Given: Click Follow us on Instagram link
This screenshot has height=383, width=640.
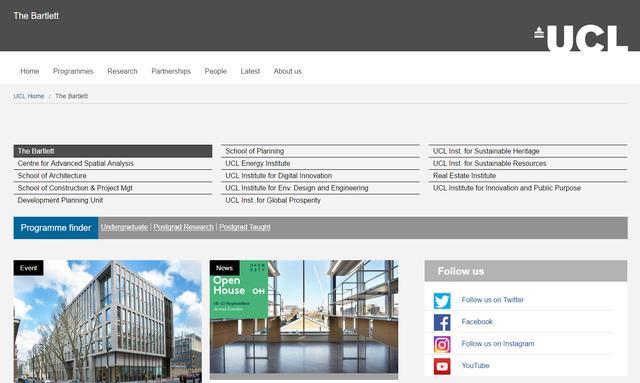Looking at the screenshot, I should pos(498,344).
